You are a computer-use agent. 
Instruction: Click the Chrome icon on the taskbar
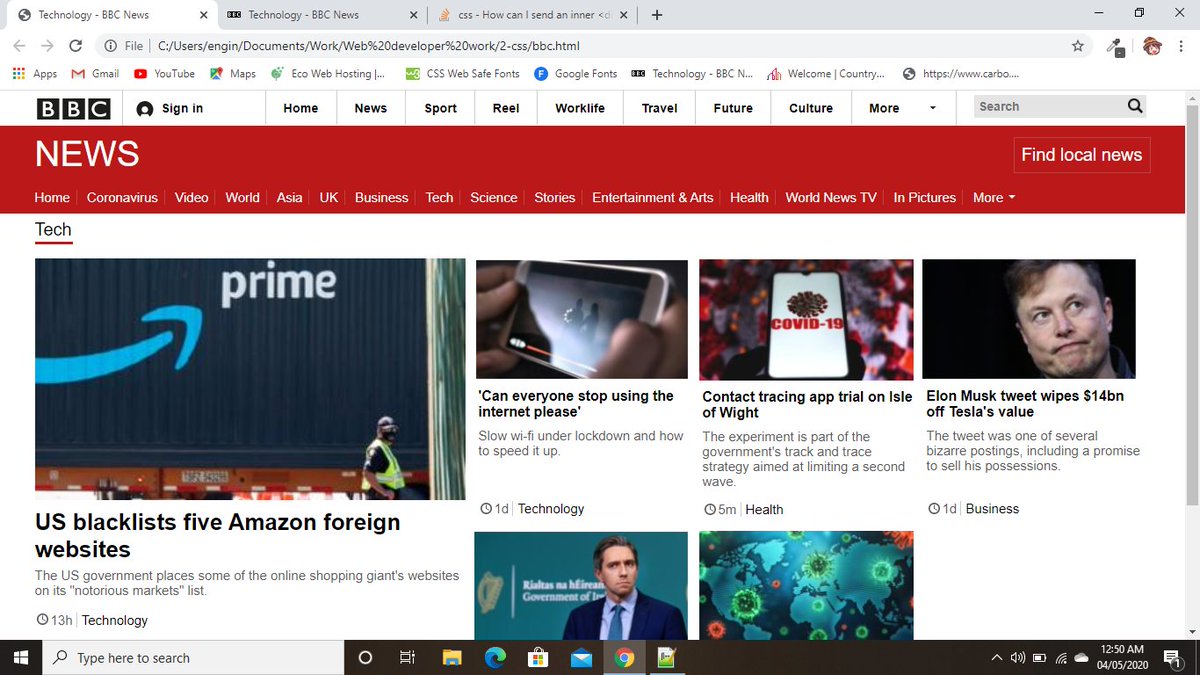click(624, 657)
